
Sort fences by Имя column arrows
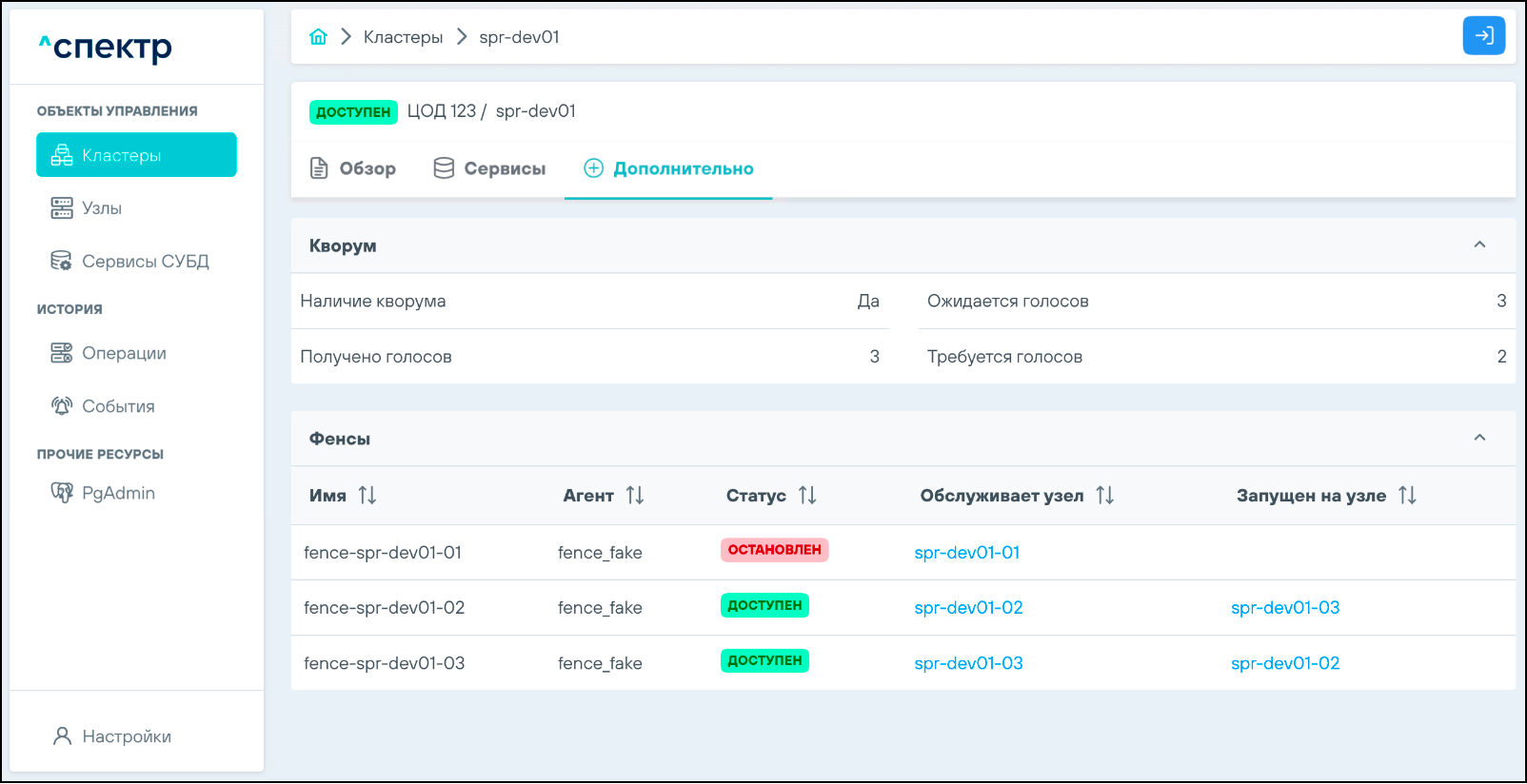click(x=367, y=496)
